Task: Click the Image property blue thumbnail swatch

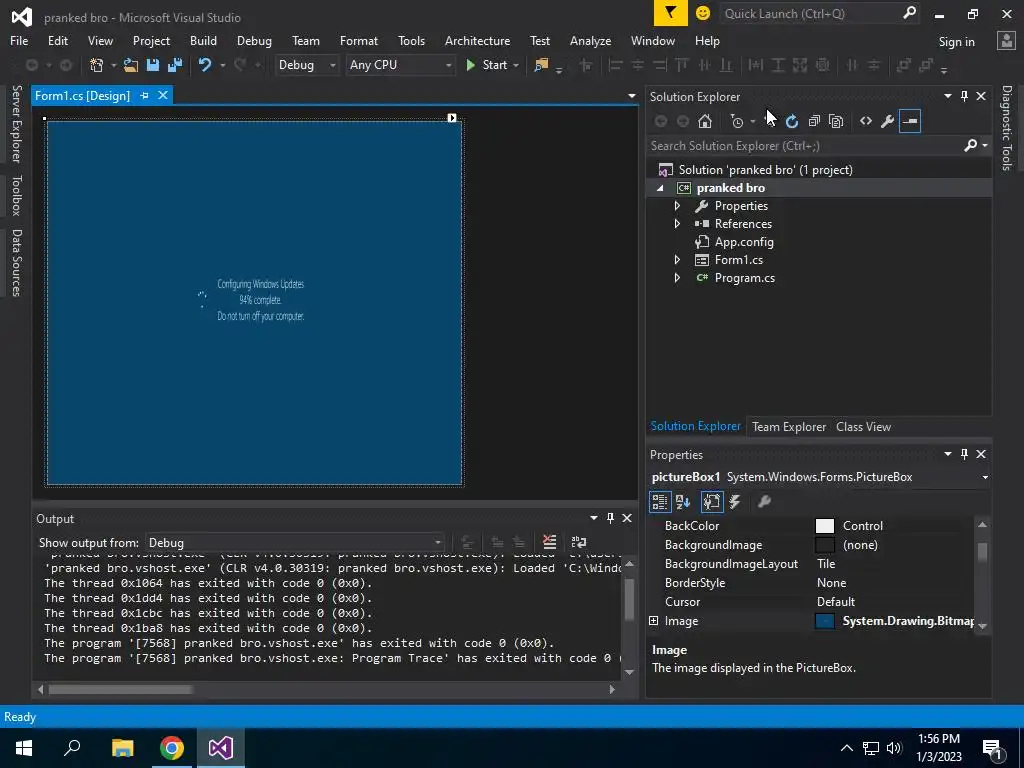Action: coord(825,621)
